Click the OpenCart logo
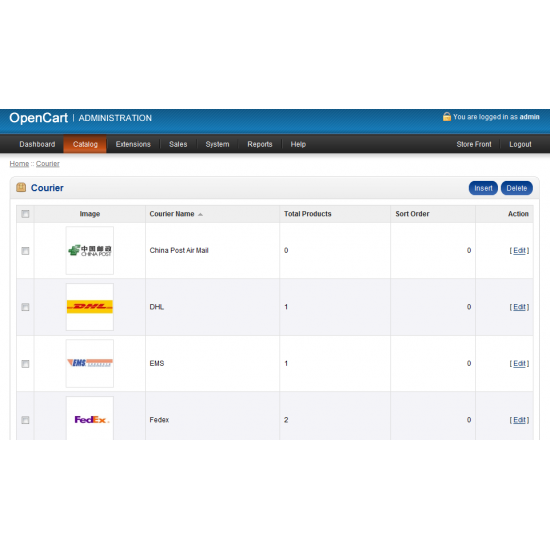Image resolution: width=550 pixels, height=550 pixels. click(x=39, y=118)
